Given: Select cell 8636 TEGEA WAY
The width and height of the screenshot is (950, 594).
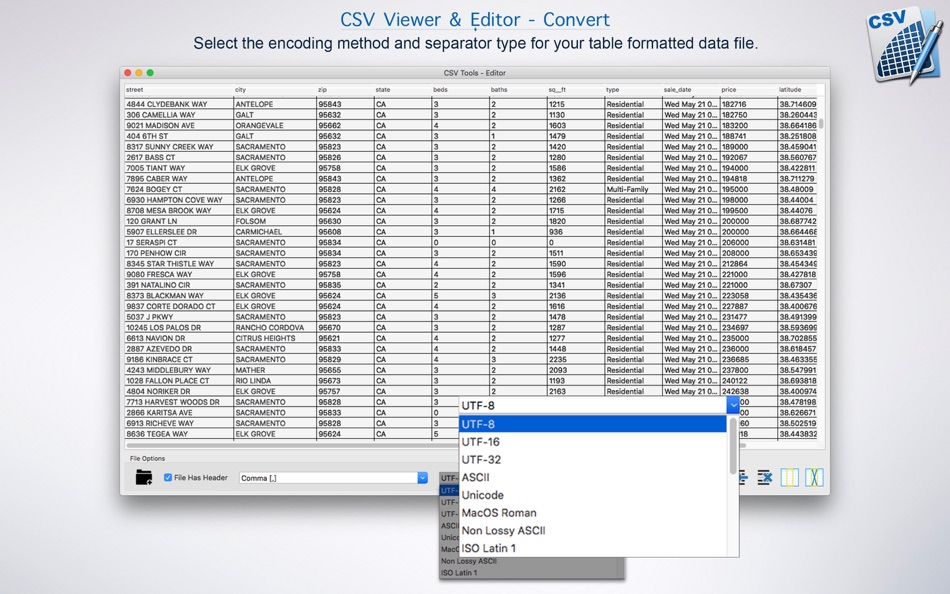Looking at the screenshot, I should (x=179, y=434).
